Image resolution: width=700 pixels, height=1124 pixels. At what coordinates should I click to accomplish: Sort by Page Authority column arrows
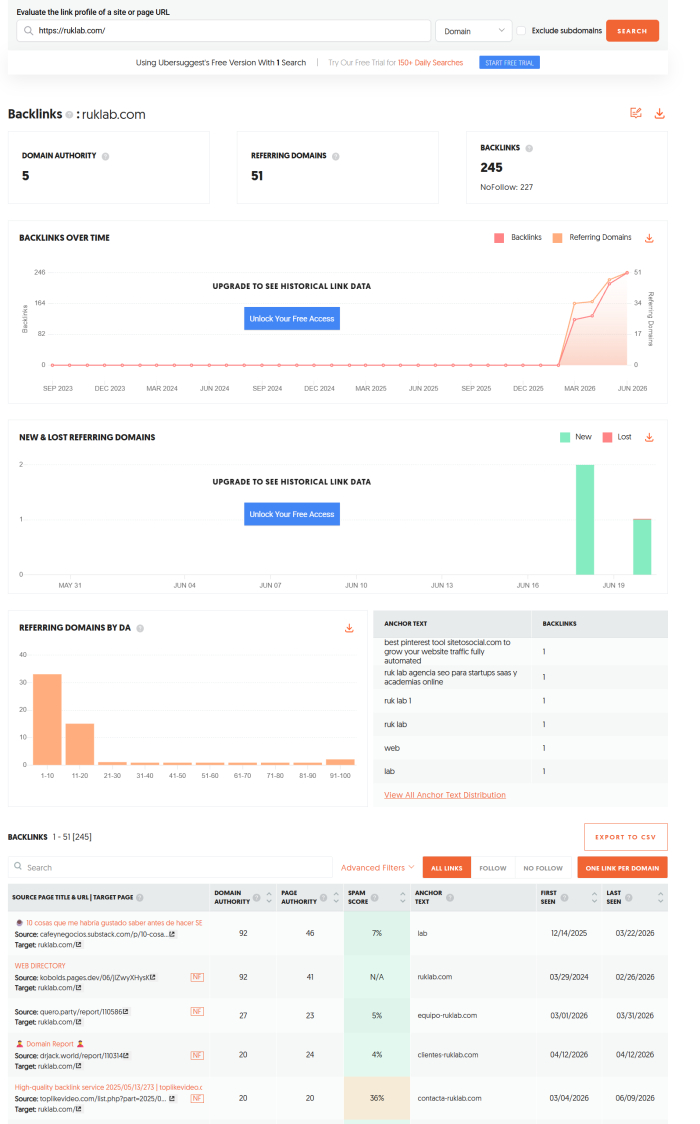click(x=336, y=897)
